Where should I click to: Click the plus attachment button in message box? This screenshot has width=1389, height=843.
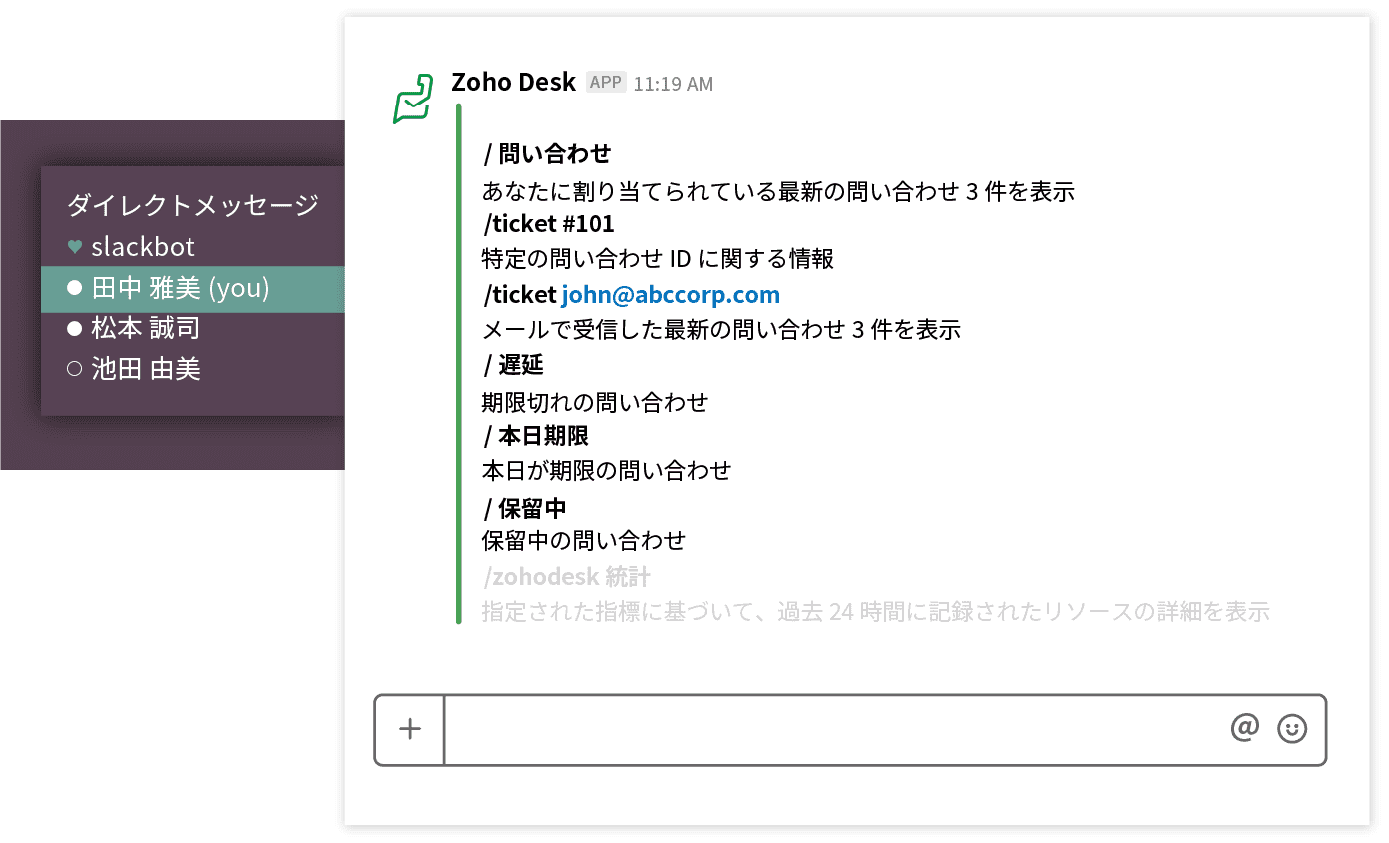click(410, 729)
